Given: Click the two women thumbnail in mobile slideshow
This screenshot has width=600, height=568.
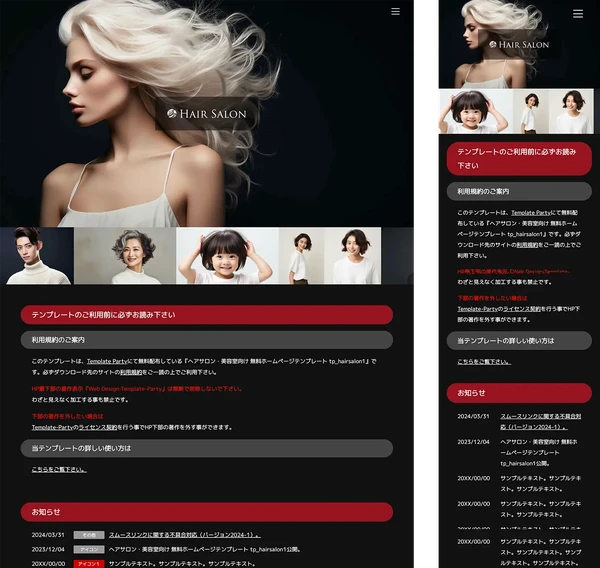Looking at the screenshot, I should tap(553, 111).
